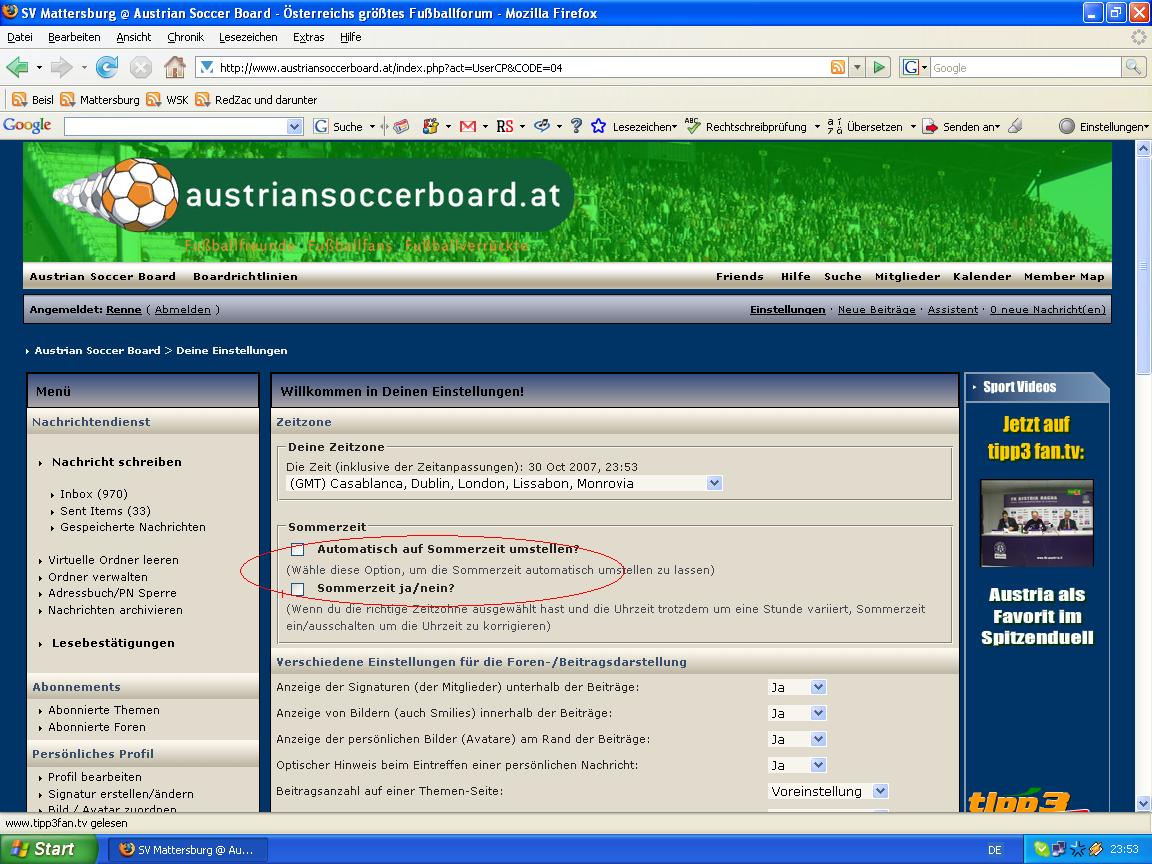
Task: Reload the page with the refresh icon
Action: 107,68
